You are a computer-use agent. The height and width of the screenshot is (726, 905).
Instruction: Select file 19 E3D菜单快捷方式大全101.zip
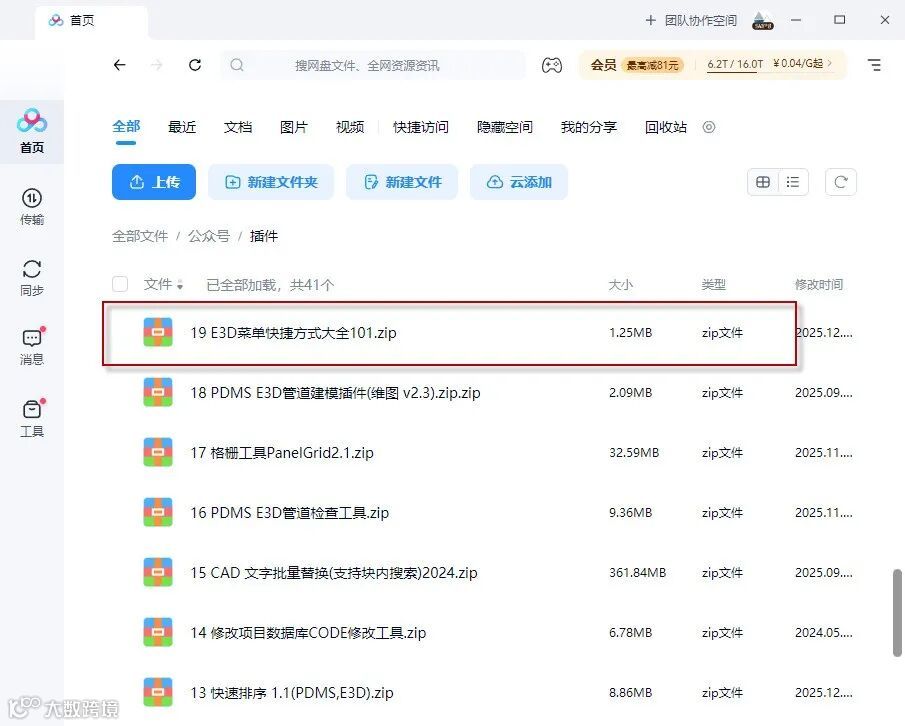pyautogui.click(x=293, y=333)
